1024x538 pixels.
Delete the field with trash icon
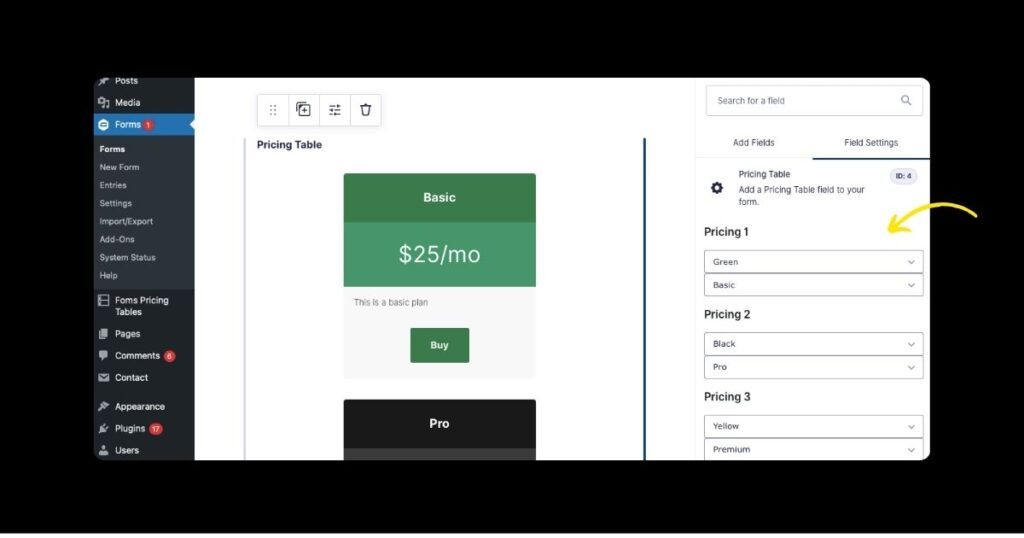[x=366, y=110]
